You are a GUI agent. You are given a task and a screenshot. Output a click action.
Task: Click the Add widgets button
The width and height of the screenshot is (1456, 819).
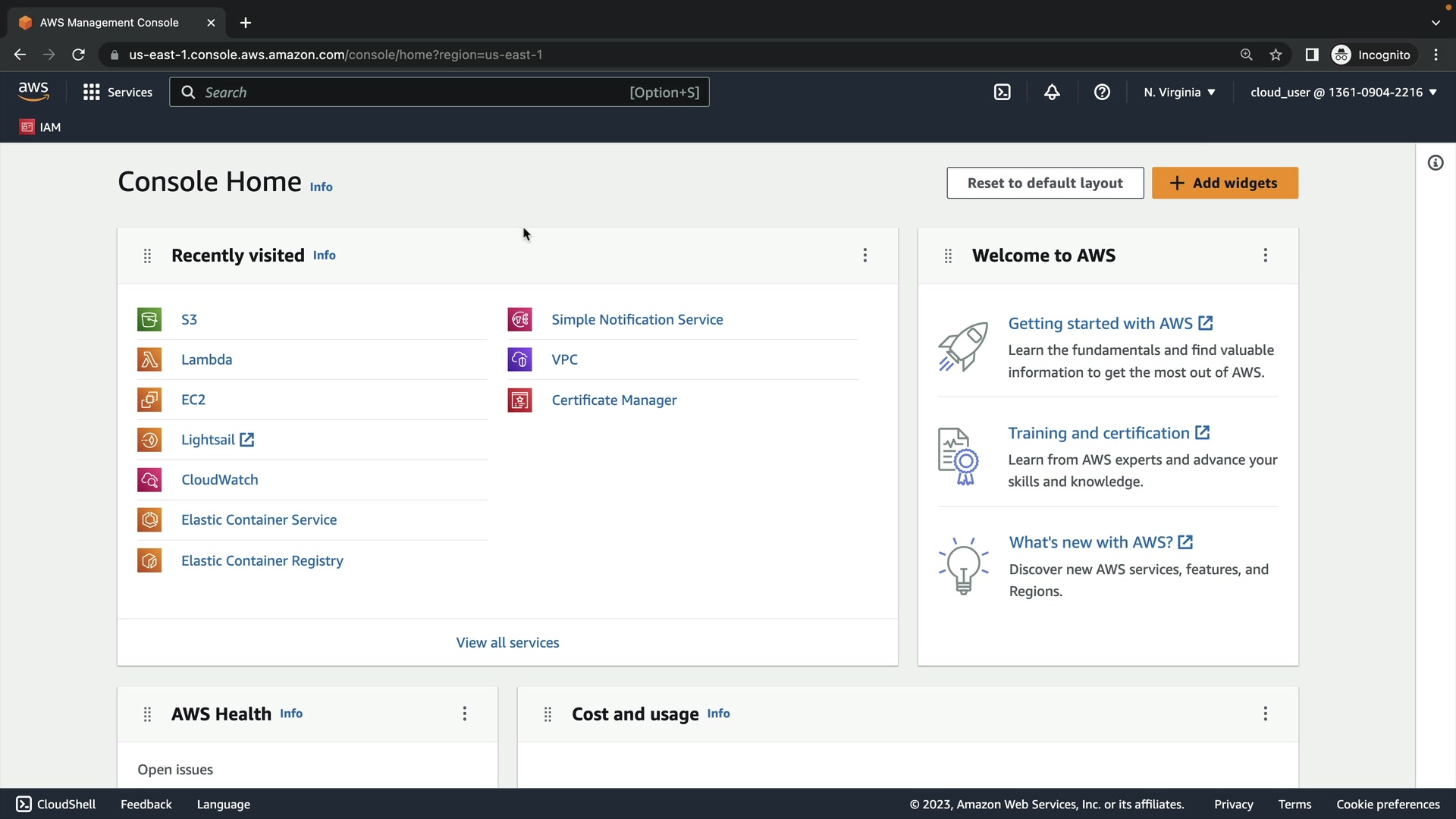[x=1225, y=183]
